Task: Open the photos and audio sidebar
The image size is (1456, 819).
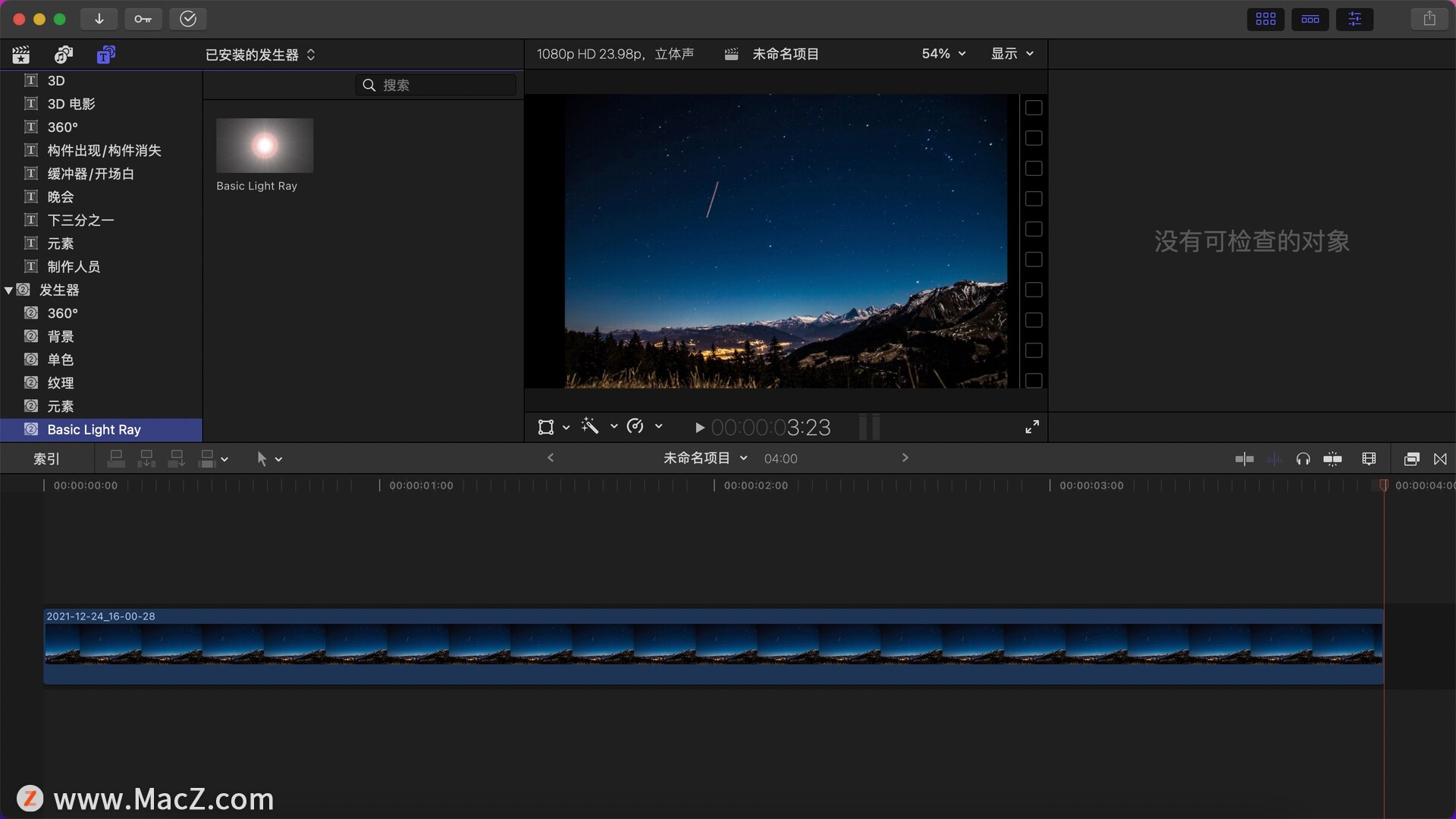Action: (x=64, y=55)
